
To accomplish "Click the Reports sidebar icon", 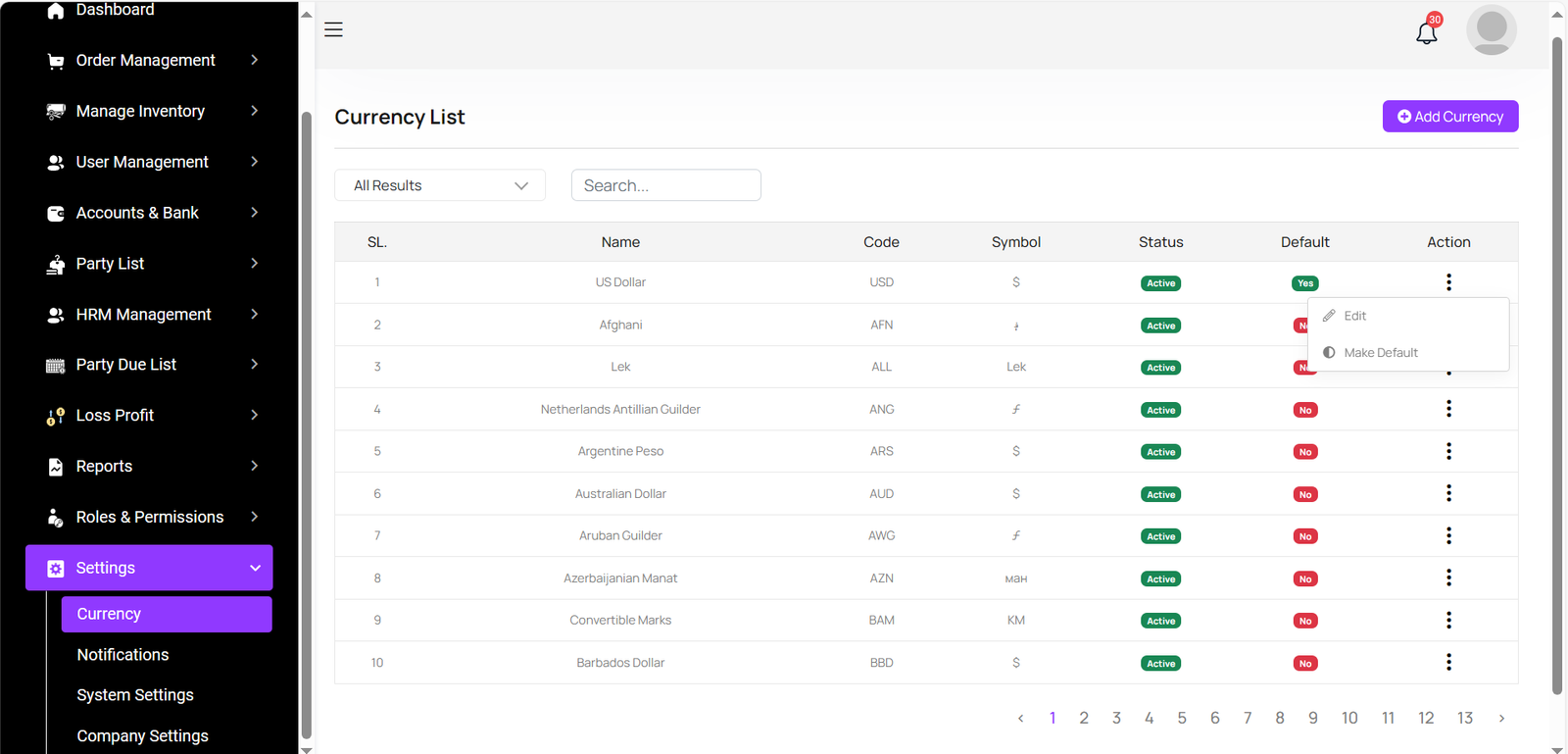I will (x=56, y=467).
